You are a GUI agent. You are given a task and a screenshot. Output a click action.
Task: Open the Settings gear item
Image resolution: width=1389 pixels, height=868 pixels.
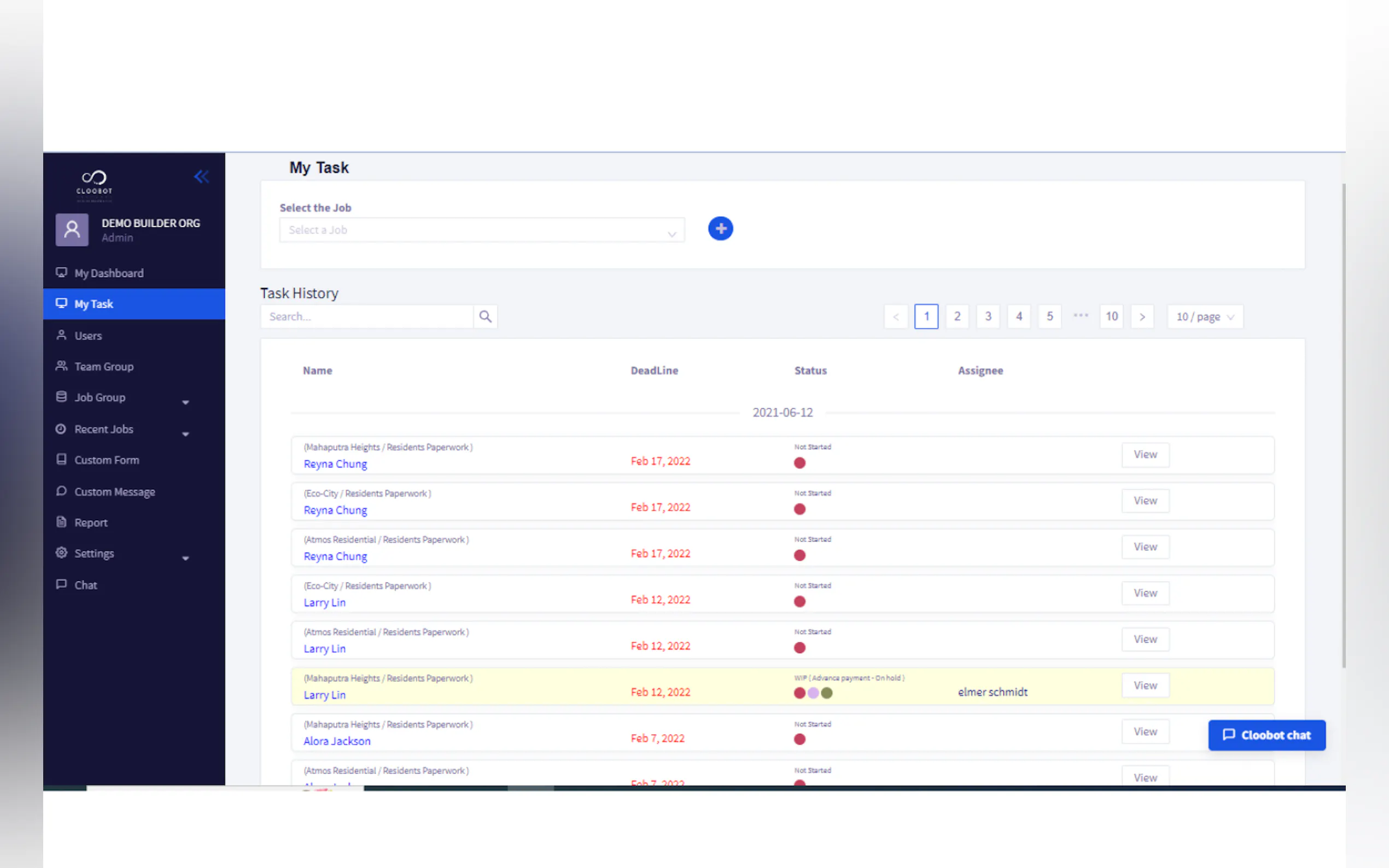point(94,553)
